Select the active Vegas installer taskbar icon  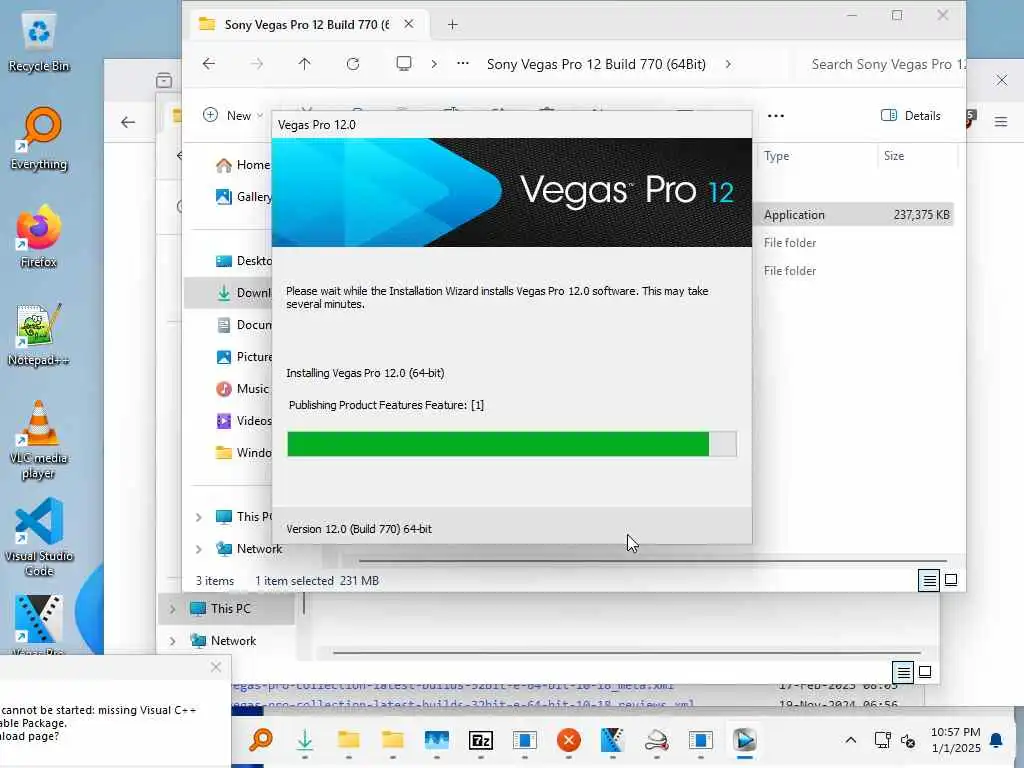pos(744,741)
